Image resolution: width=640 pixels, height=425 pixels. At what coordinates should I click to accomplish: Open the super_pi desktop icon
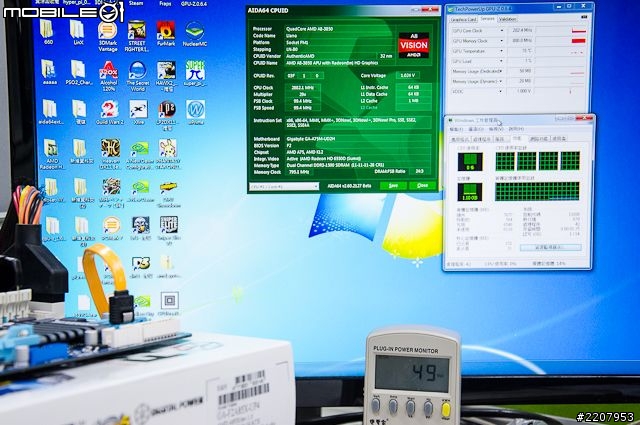click(195, 73)
